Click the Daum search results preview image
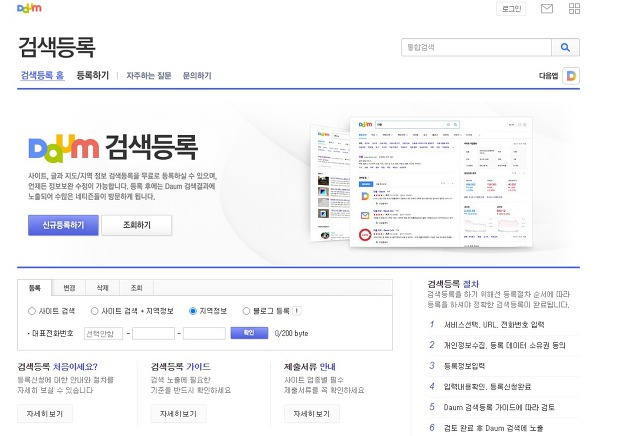The width and height of the screenshot is (620, 436). pos(423,182)
